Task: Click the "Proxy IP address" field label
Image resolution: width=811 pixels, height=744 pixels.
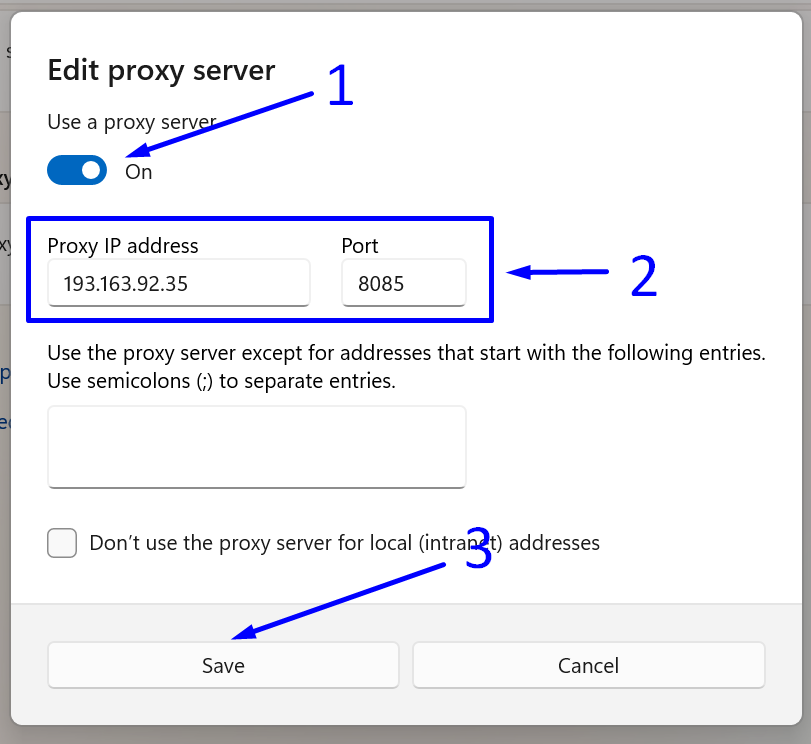Action: point(123,246)
